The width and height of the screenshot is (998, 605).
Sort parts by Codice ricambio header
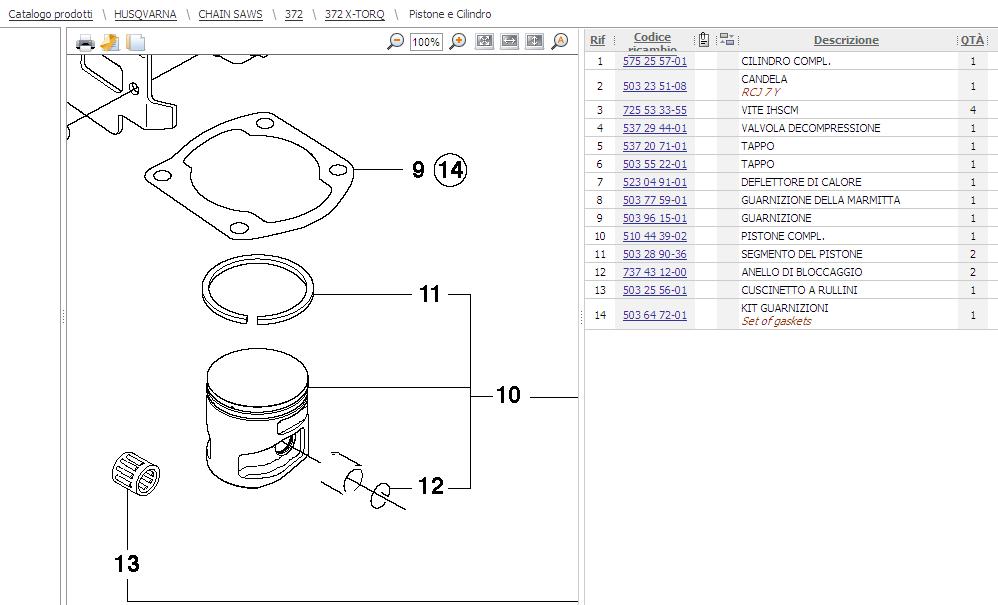tap(652, 40)
